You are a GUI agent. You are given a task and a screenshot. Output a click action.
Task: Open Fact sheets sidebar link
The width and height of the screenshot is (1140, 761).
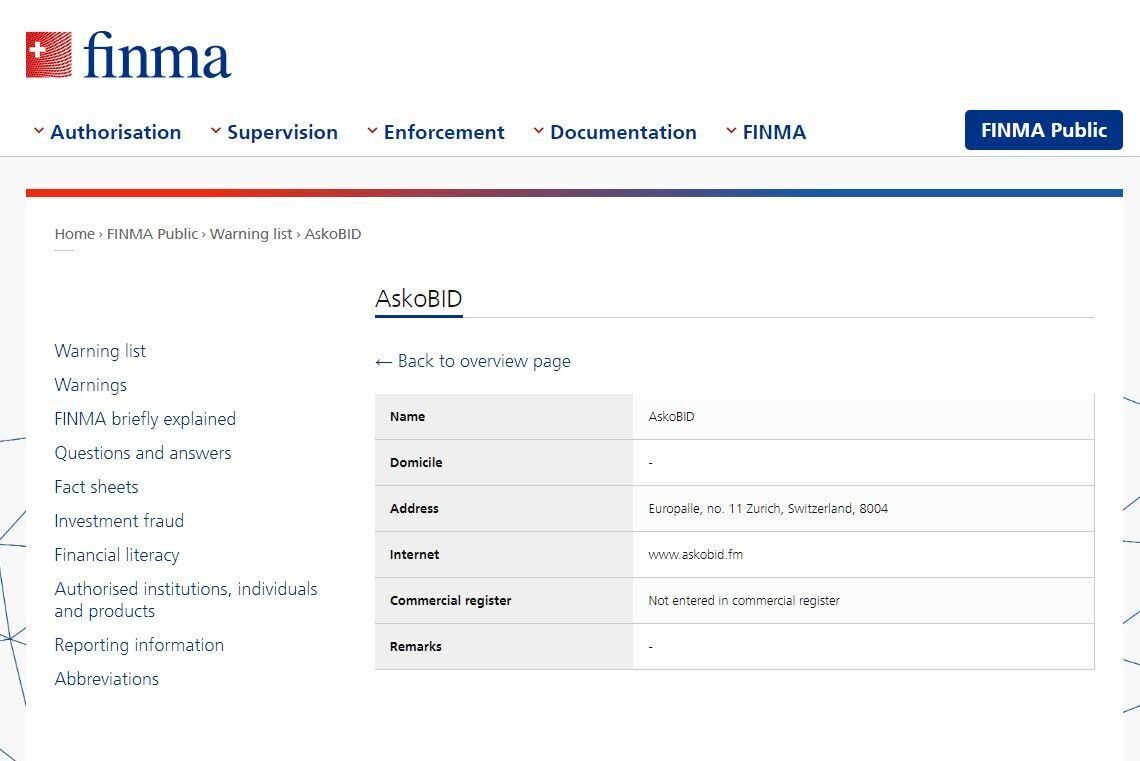coord(97,487)
